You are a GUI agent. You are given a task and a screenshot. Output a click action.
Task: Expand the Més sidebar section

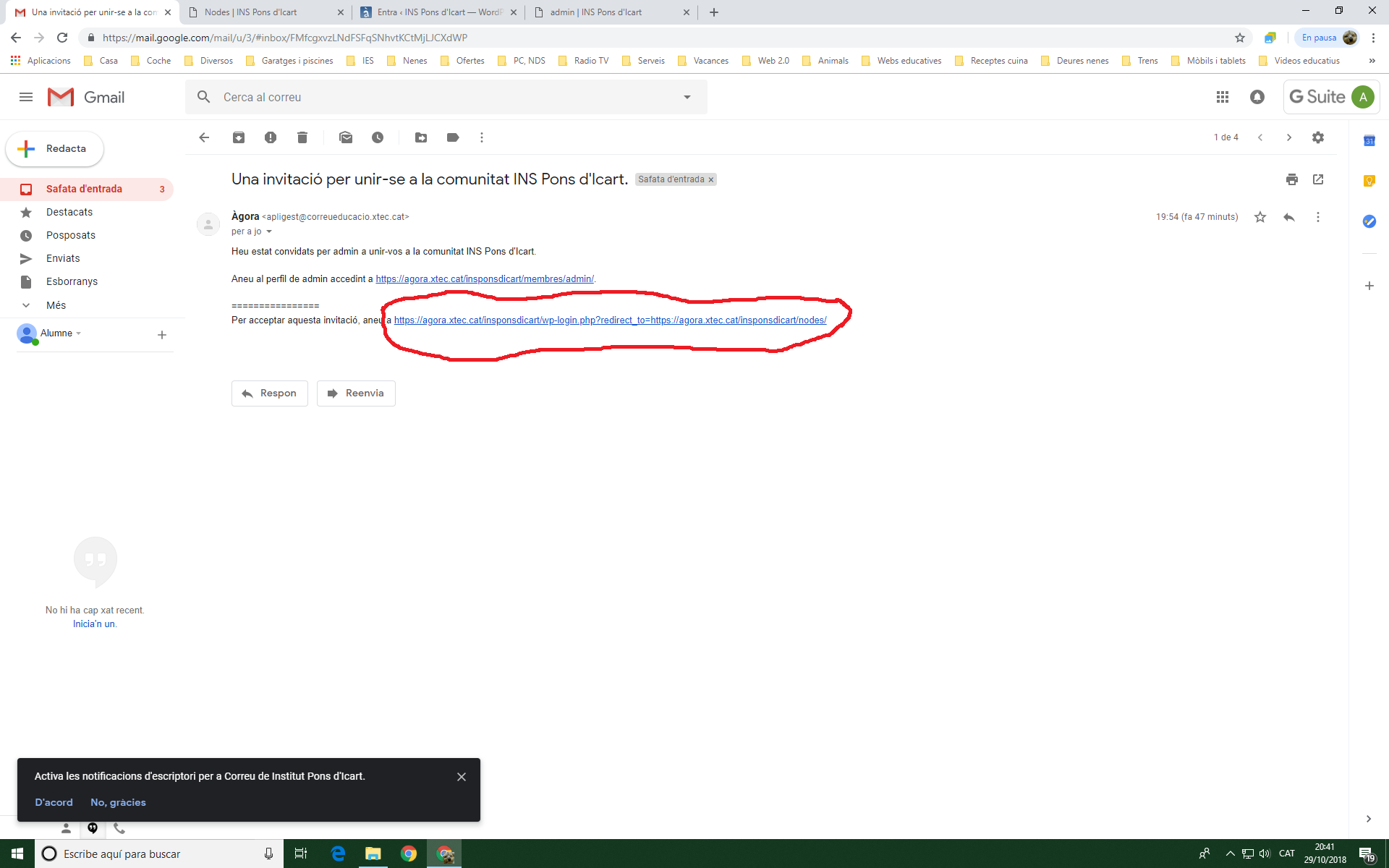(x=55, y=305)
